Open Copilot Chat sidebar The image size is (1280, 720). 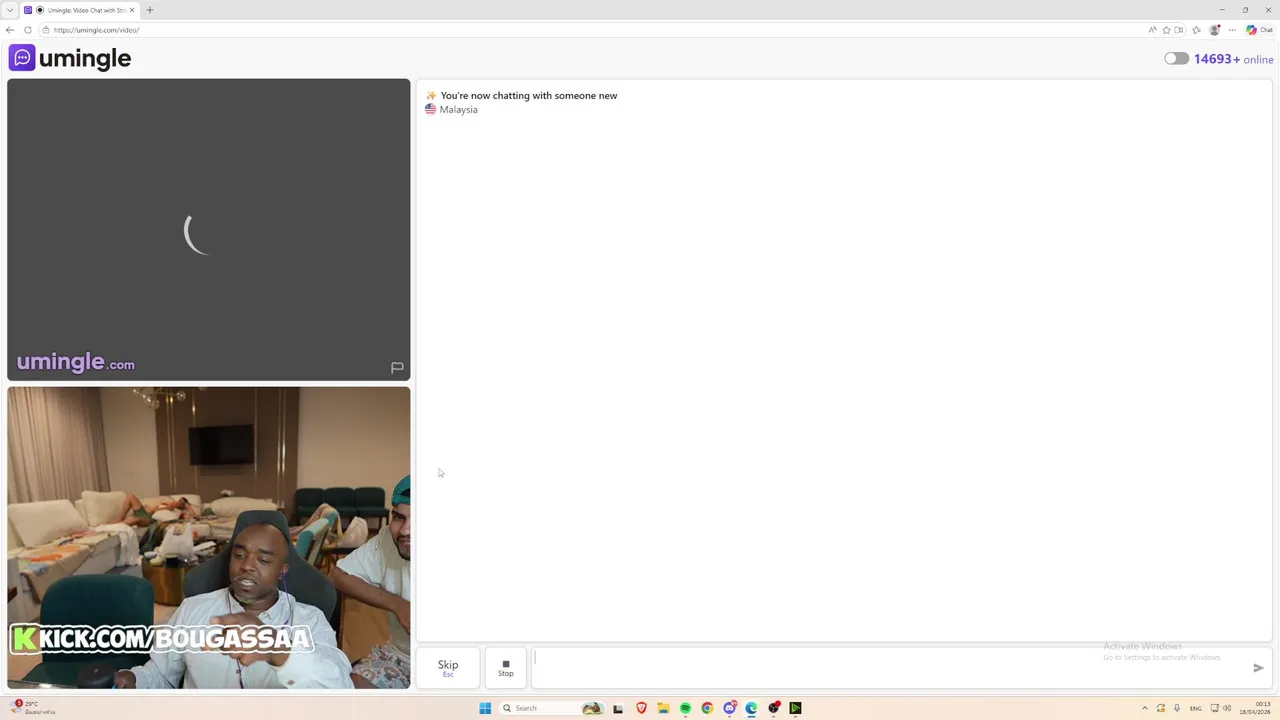(1259, 30)
